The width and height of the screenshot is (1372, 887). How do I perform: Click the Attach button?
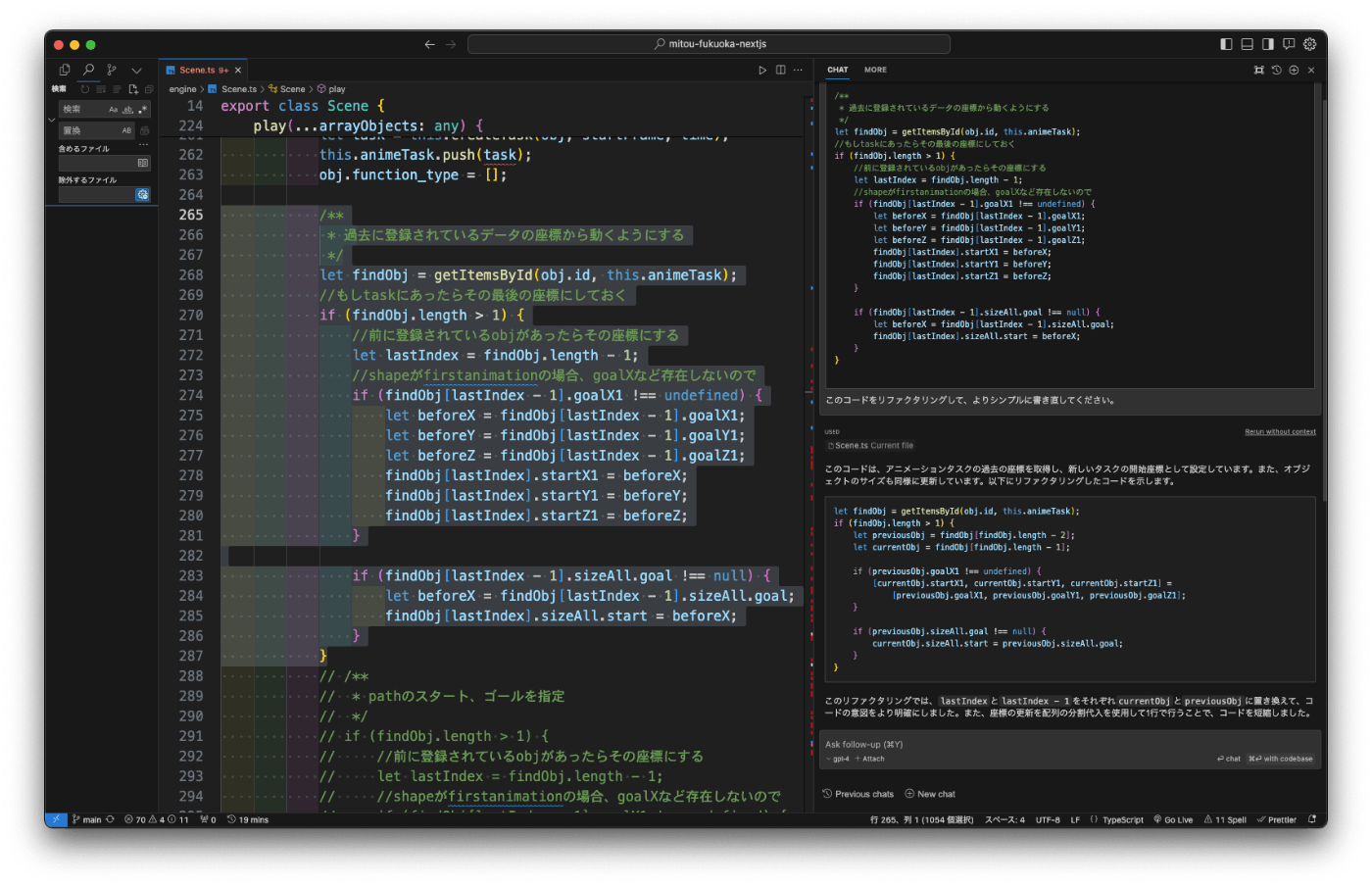[x=870, y=759]
